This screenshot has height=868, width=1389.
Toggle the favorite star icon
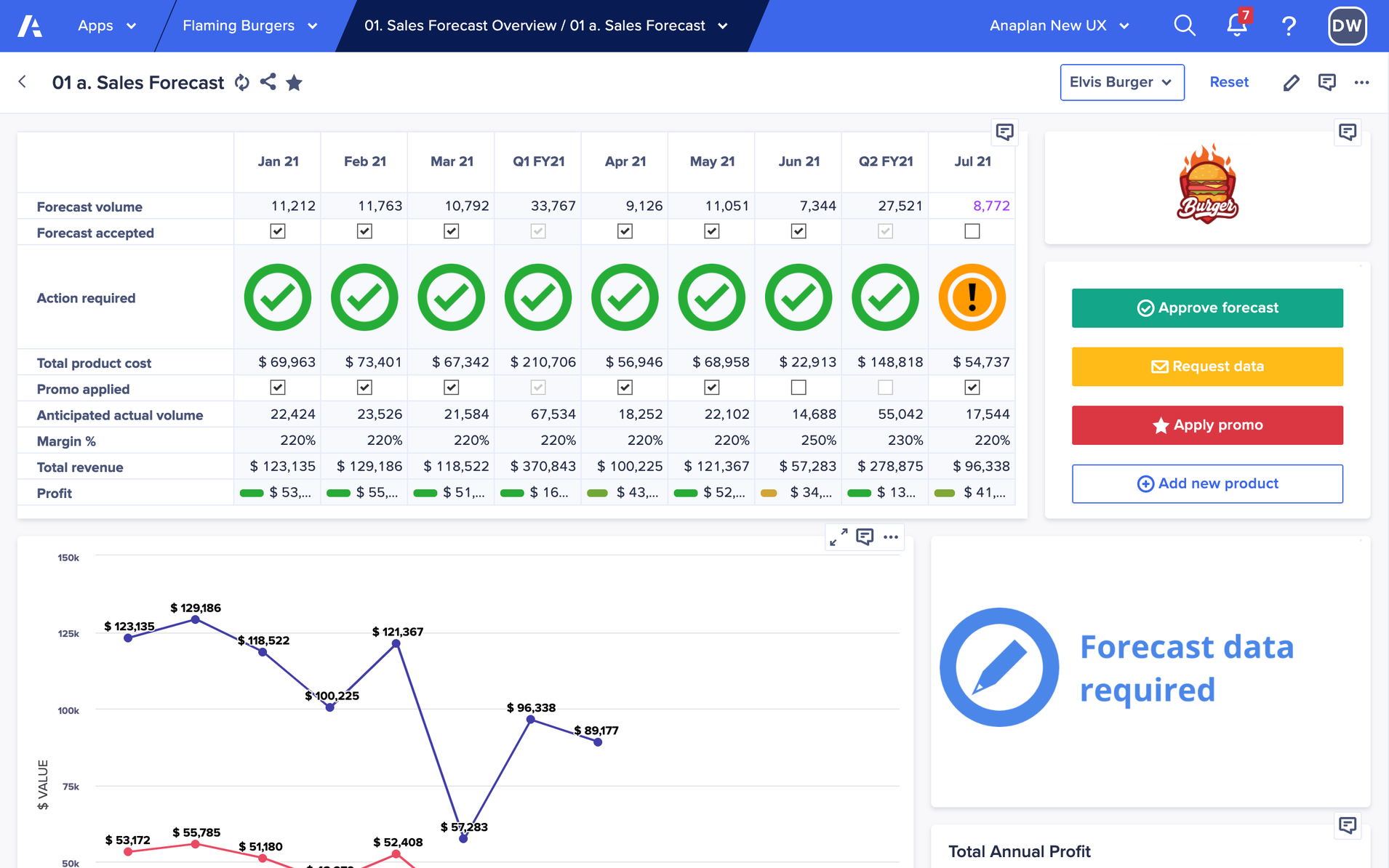coord(295,83)
